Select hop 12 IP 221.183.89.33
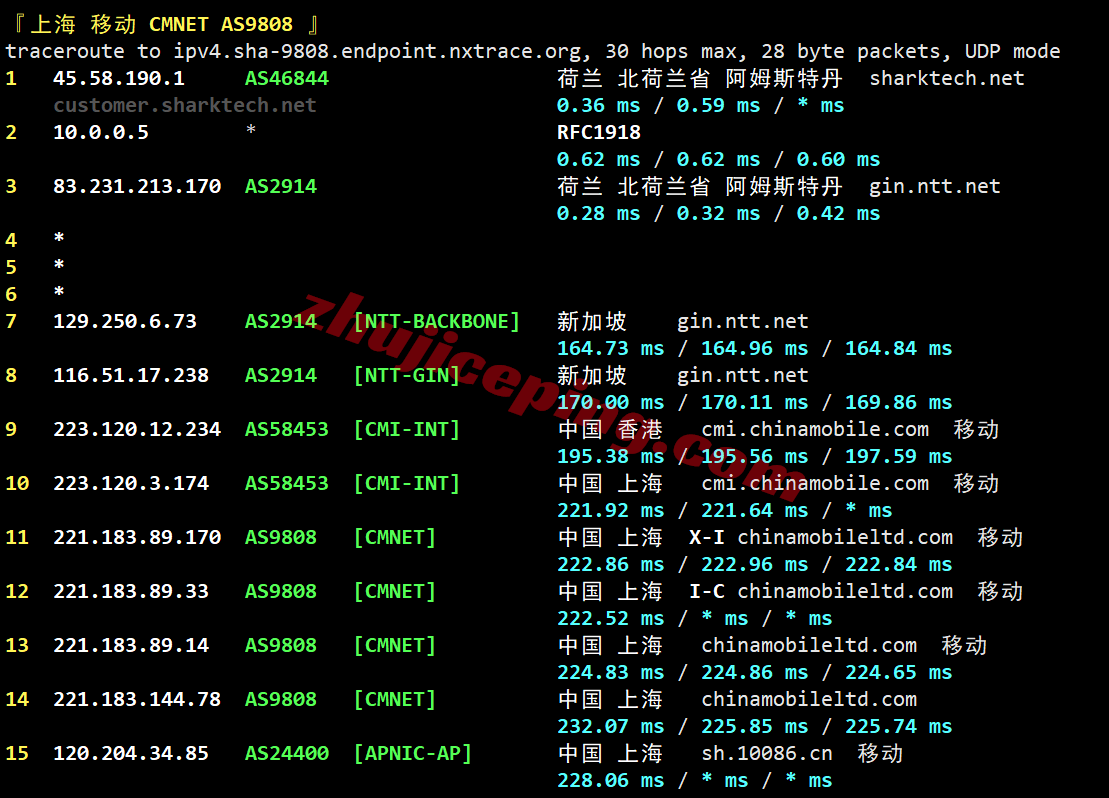The height and width of the screenshot is (798, 1109). 131,591
